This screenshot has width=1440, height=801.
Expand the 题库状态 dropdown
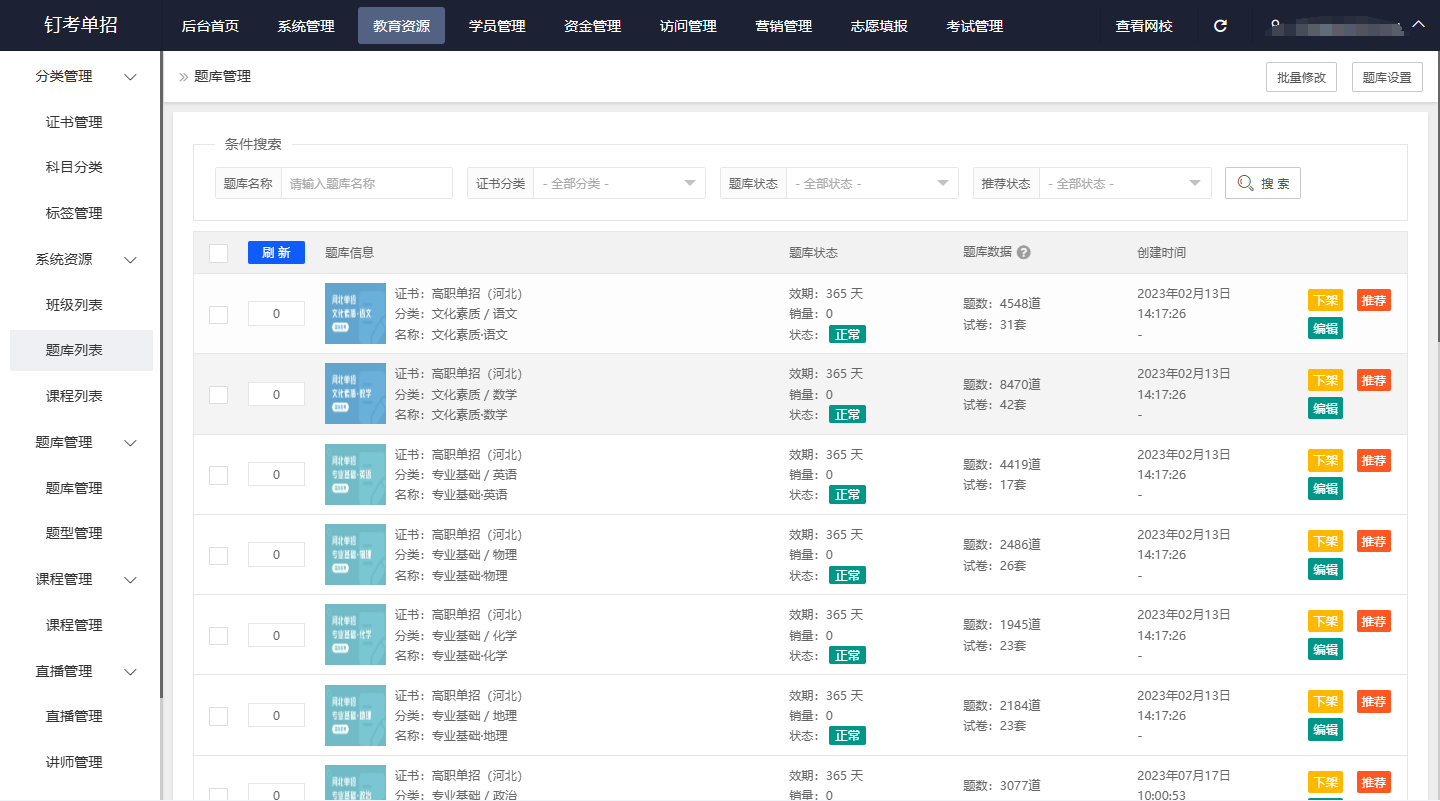click(x=871, y=184)
